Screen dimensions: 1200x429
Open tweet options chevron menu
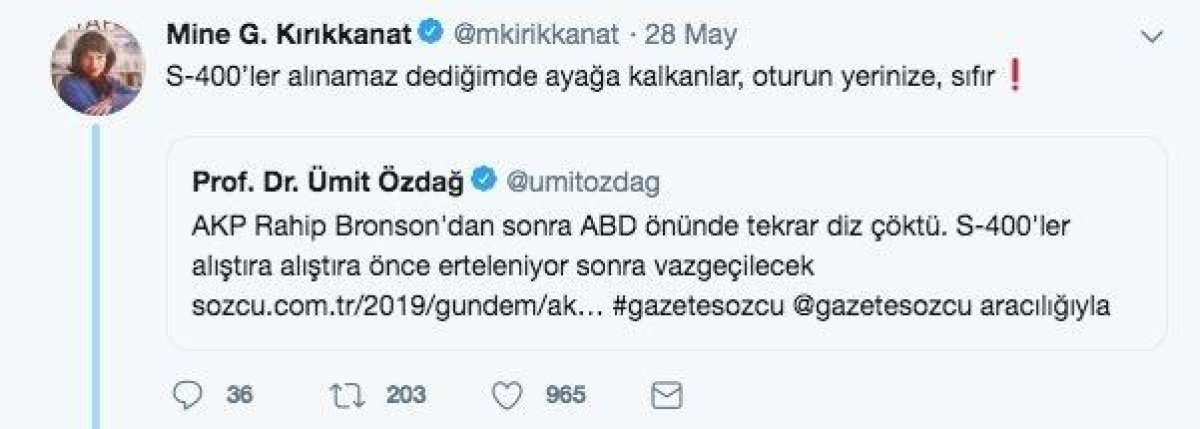pyautogui.click(x=1151, y=37)
